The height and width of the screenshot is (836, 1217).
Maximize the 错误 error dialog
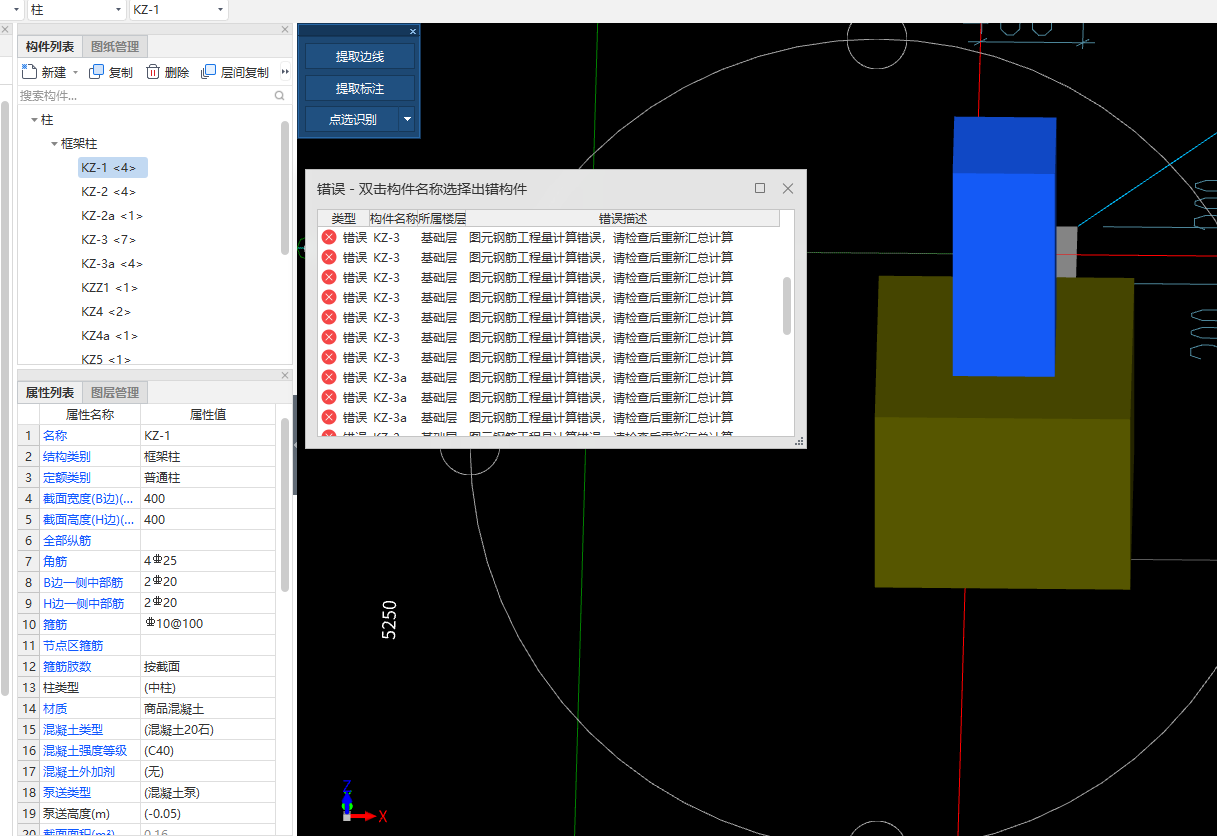(x=760, y=188)
